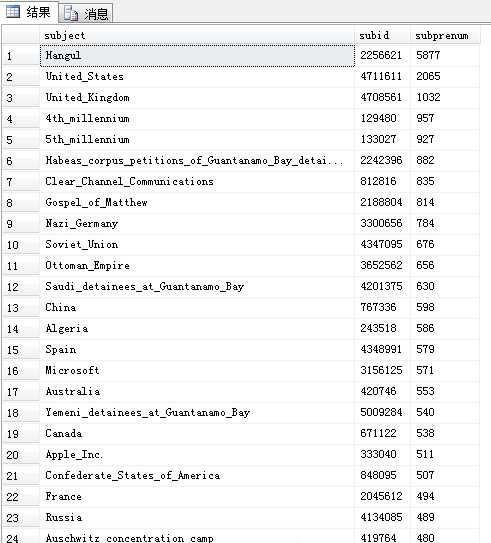Select Clear_Channel_Communications cell
Viewport: 491px width, 543px height.
[x=197, y=181]
